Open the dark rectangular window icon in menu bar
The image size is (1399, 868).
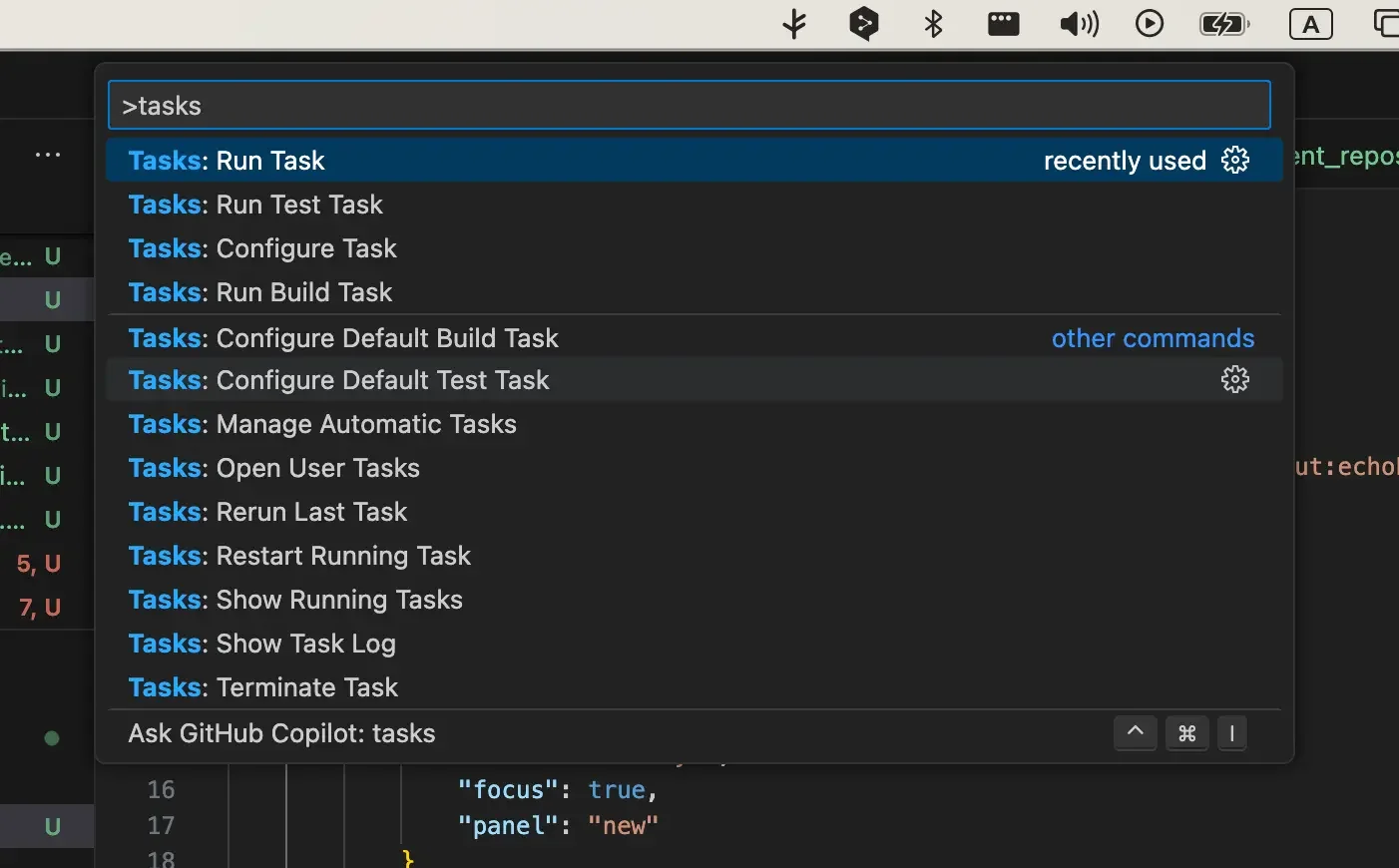point(1003,24)
